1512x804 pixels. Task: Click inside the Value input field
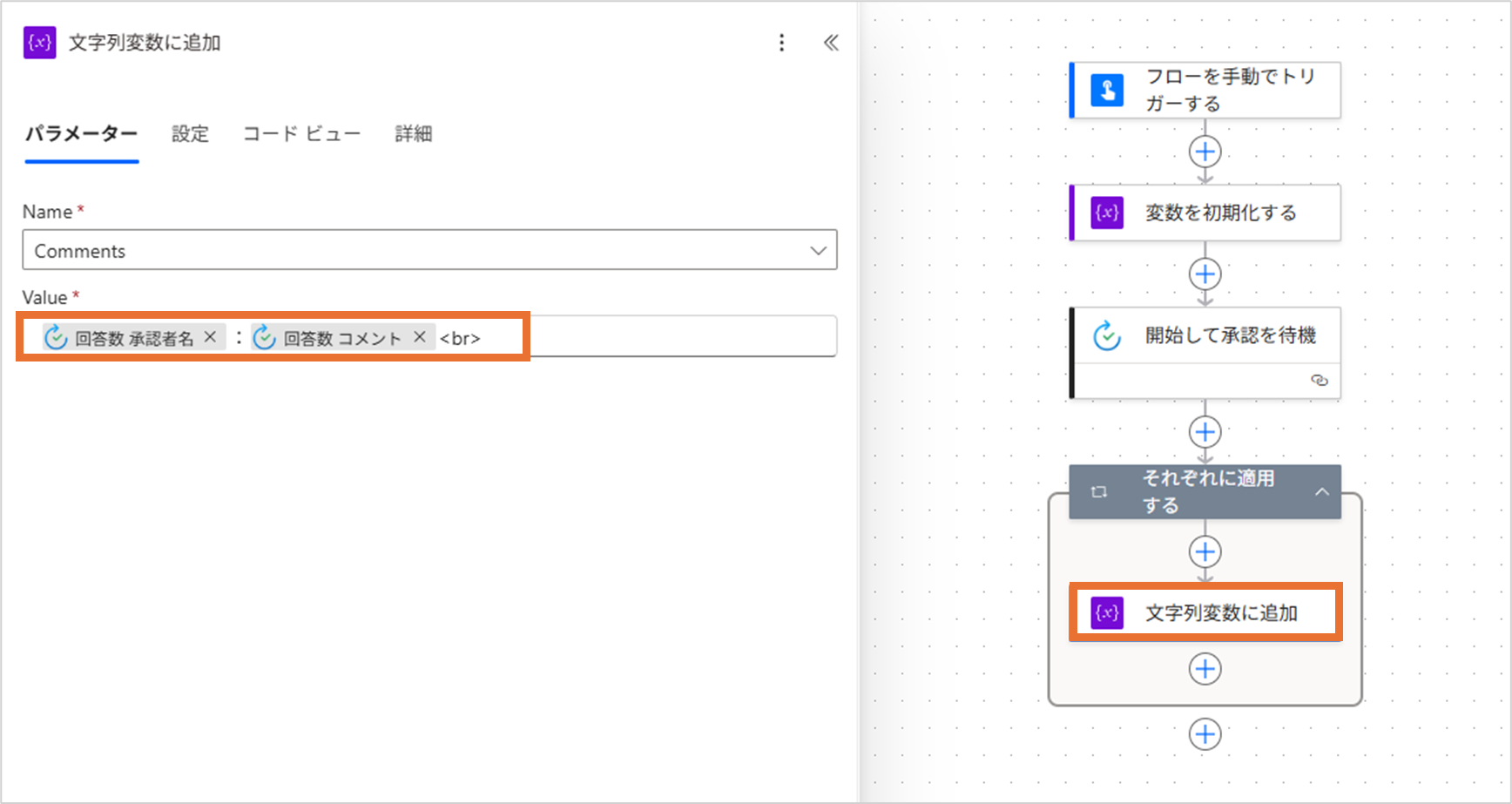pos(679,337)
